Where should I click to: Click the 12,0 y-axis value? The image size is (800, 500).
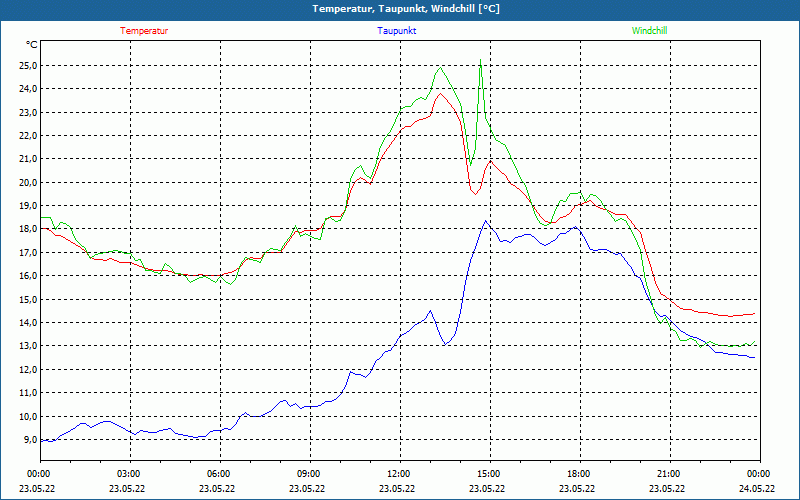click(x=28, y=369)
